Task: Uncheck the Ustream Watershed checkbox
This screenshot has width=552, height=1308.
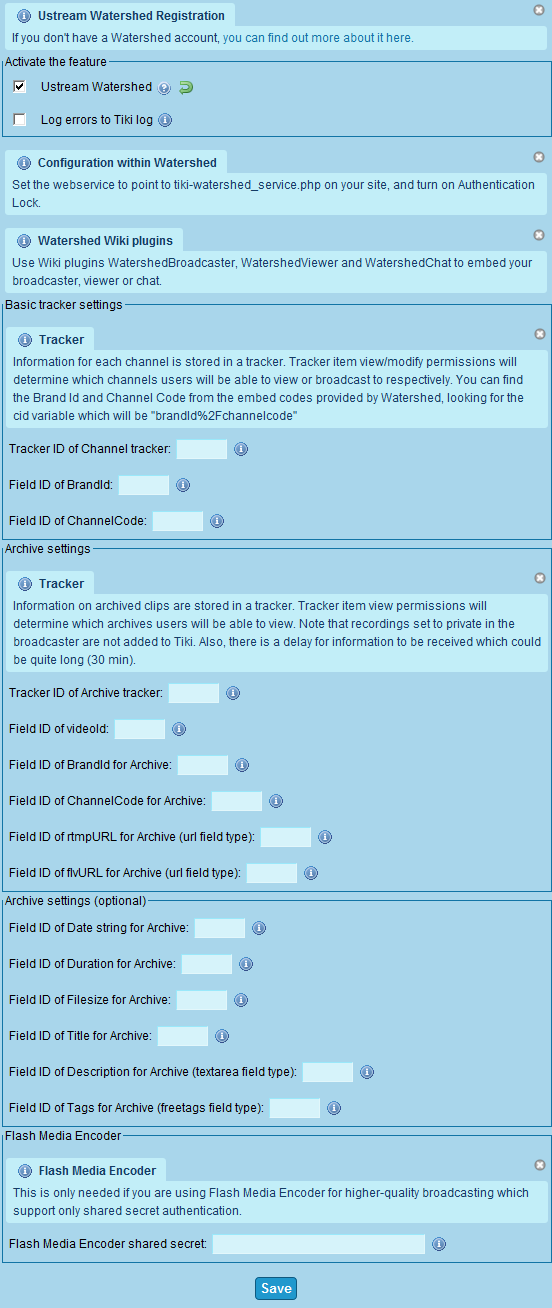Action: click(20, 87)
